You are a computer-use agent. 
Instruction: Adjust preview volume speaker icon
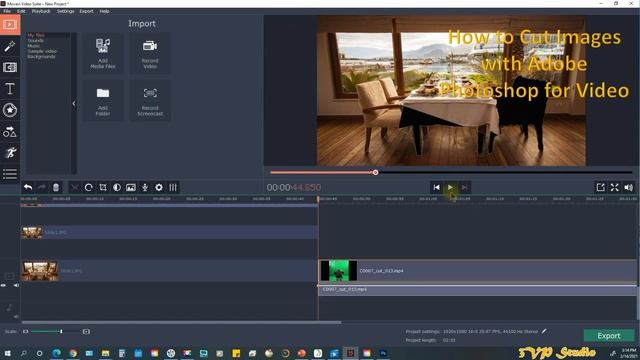629,187
